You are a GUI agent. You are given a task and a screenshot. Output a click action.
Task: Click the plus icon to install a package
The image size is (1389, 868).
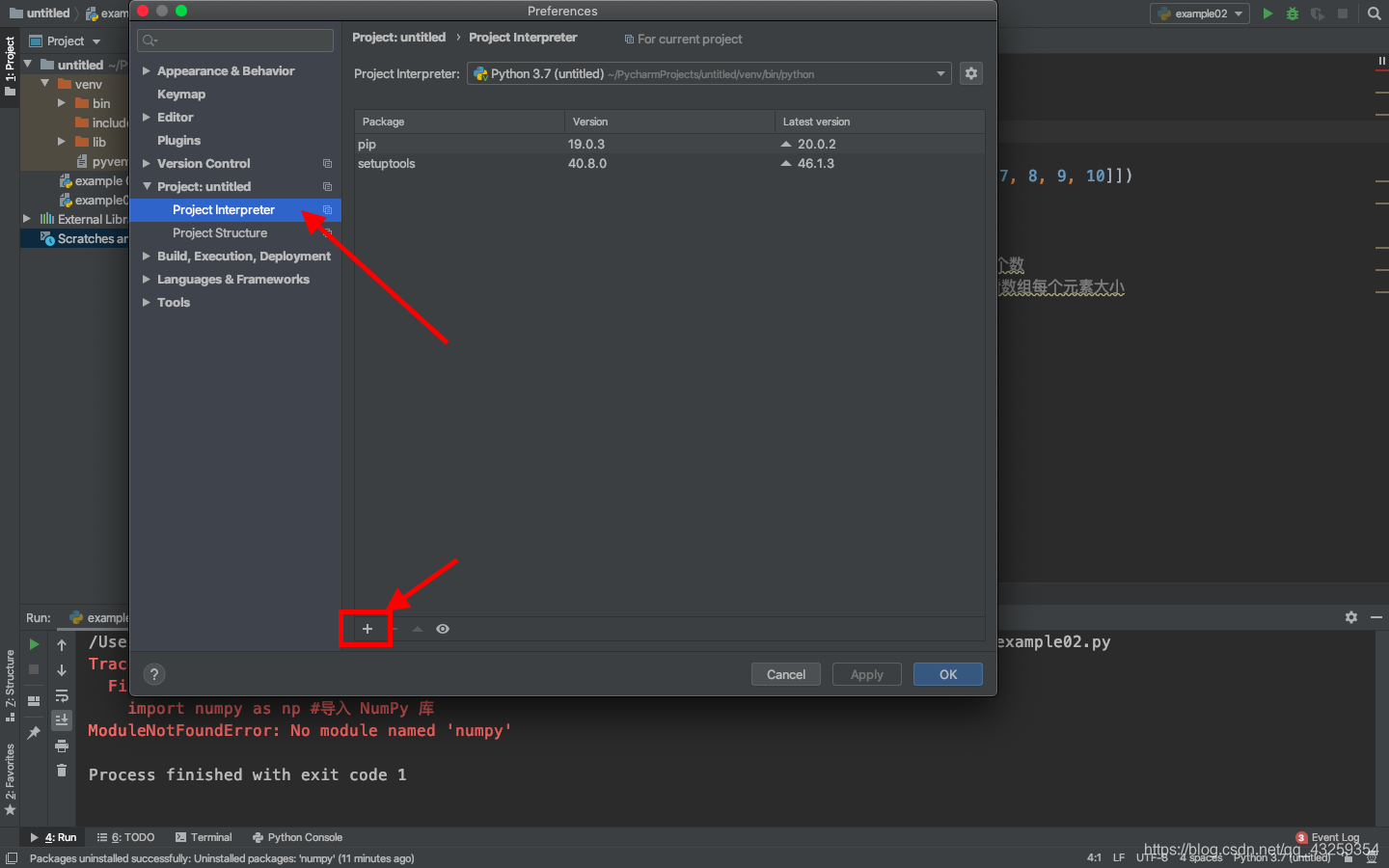(x=367, y=629)
